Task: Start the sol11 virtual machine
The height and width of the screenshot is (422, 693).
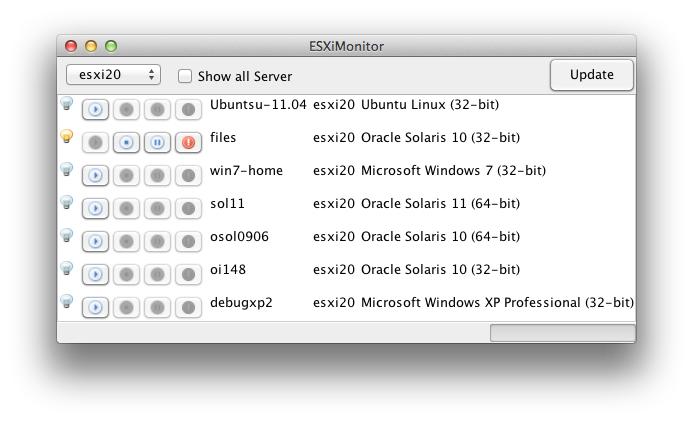Action: click(x=95, y=208)
